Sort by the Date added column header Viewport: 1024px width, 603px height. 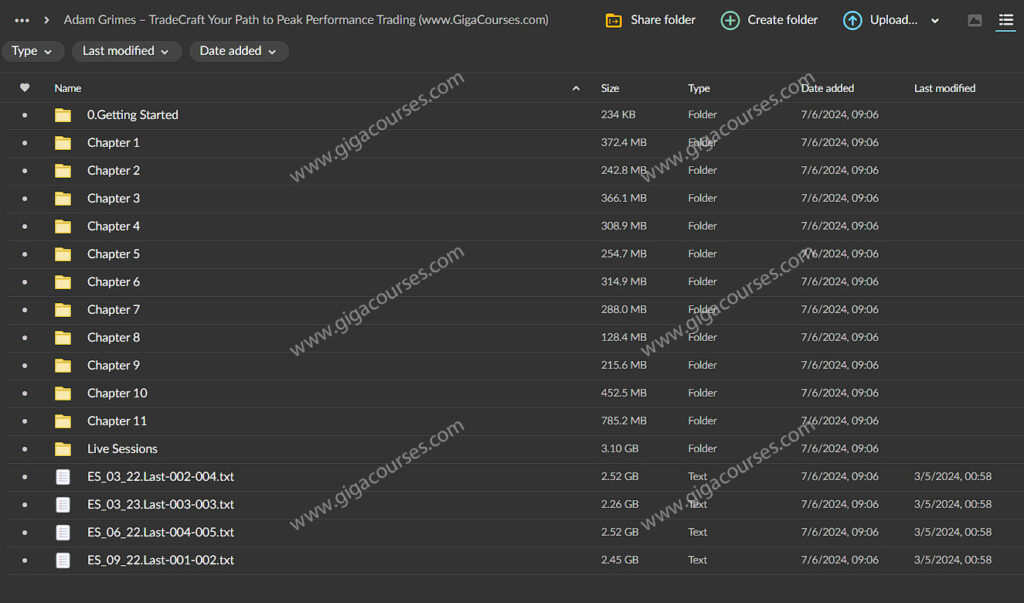[827, 88]
